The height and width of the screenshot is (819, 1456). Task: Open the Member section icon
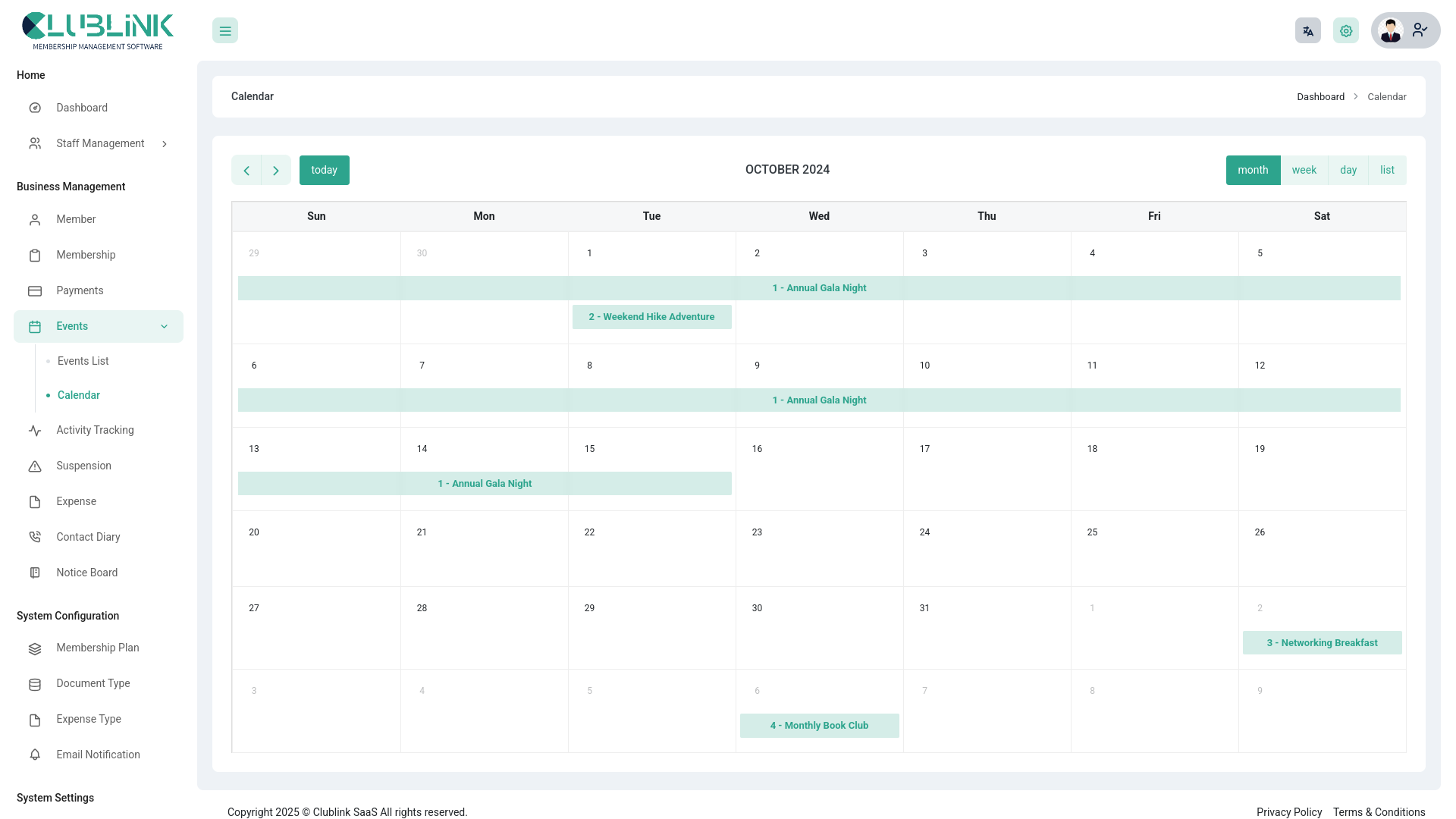pos(35,219)
